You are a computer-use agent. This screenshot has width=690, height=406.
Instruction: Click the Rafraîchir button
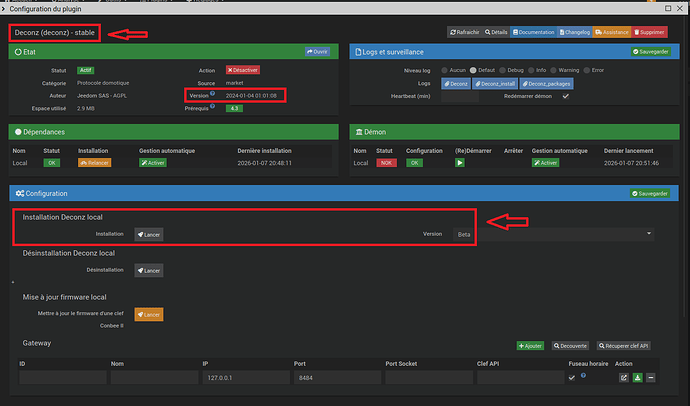pos(465,32)
